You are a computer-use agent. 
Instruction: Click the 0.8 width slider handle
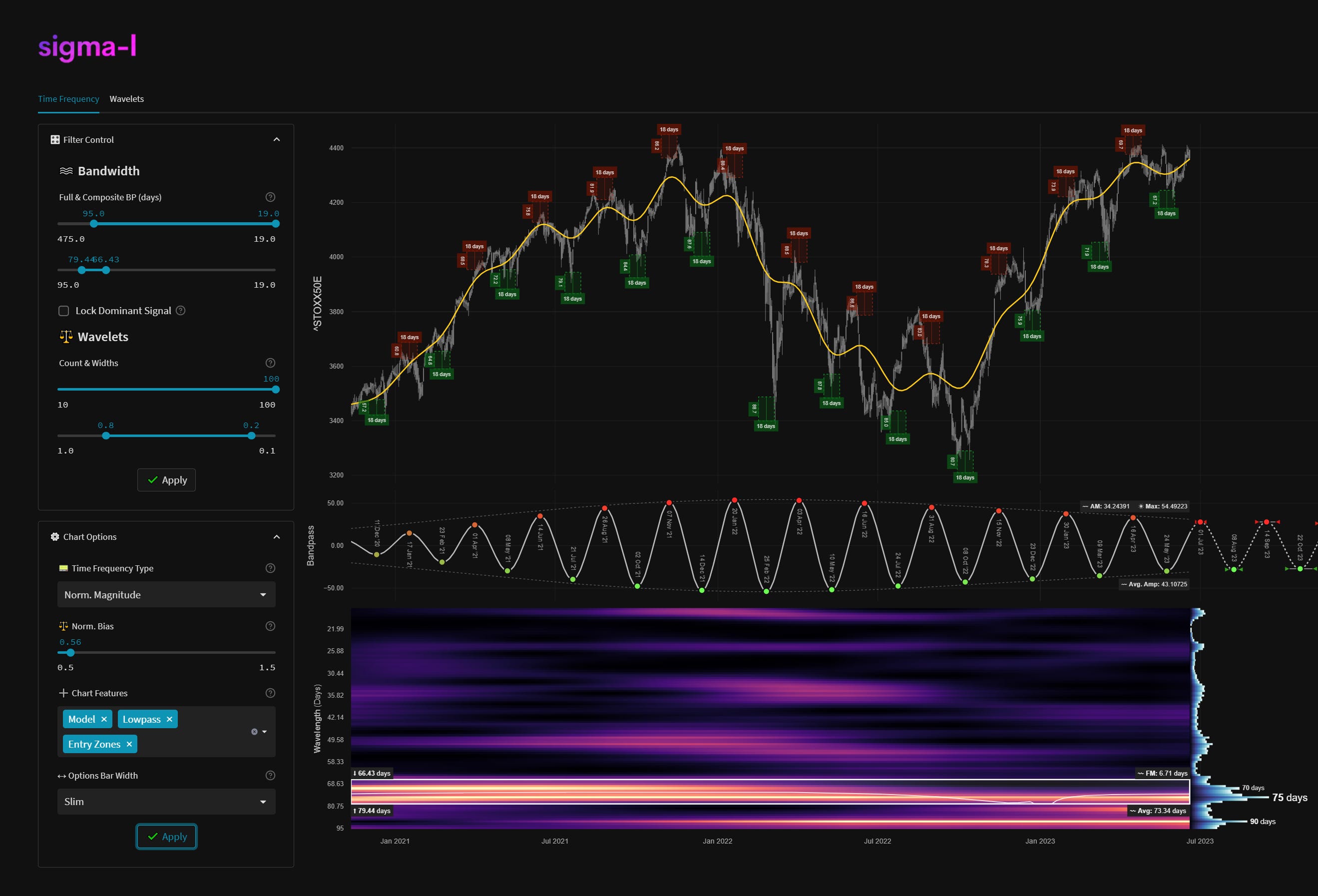106,436
